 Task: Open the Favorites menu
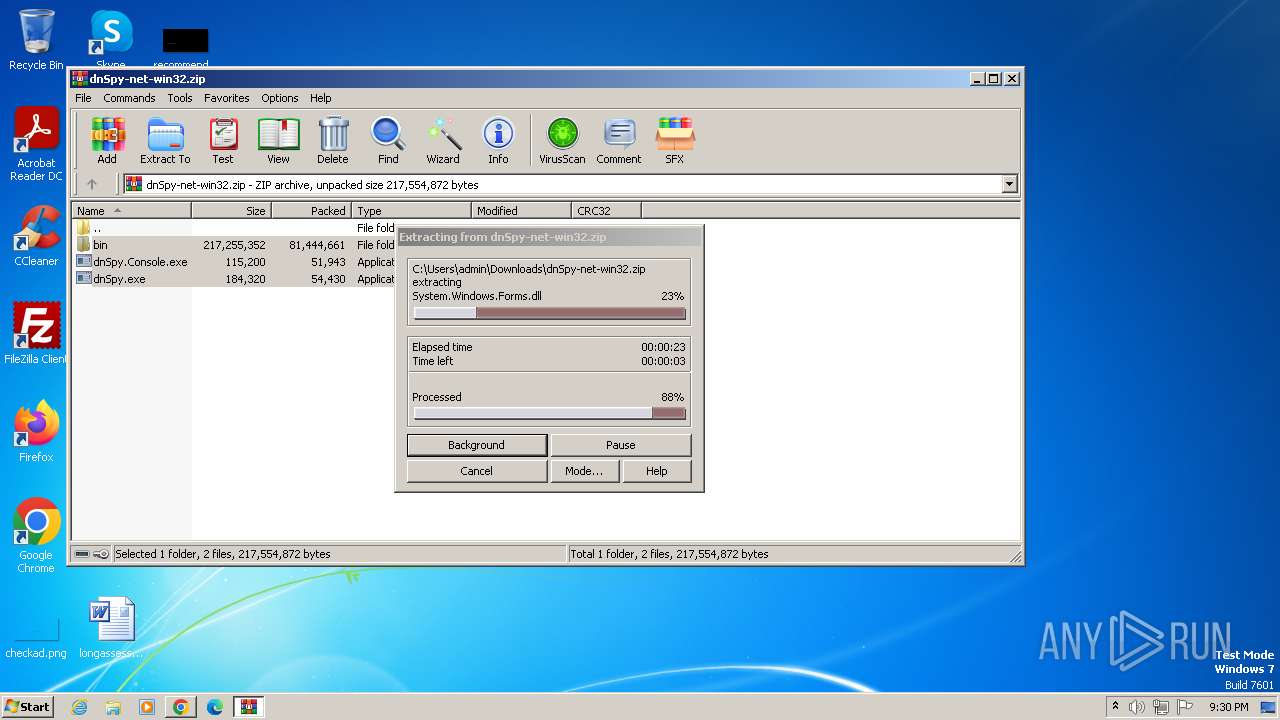pos(227,98)
